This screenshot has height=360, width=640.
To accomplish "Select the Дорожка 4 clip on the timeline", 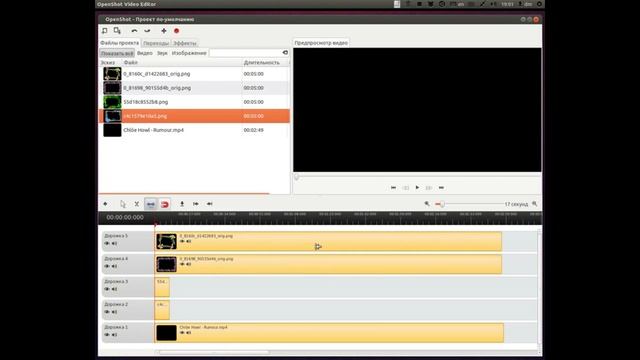I will (x=328, y=264).
